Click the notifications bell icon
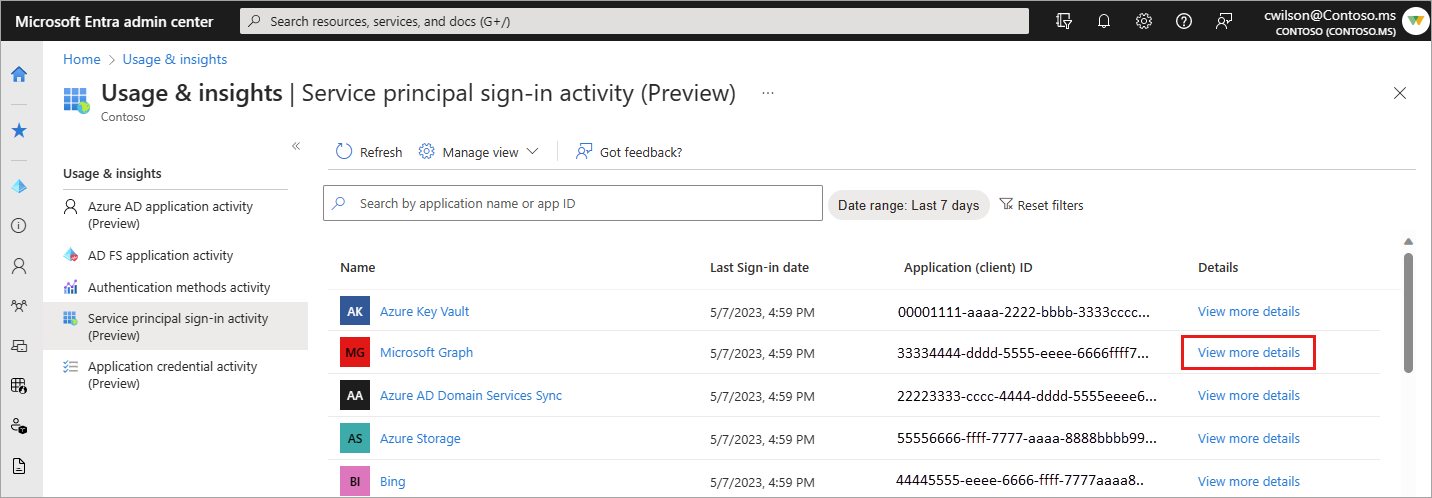Screen dimensions: 1432x498 pos(1104,21)
